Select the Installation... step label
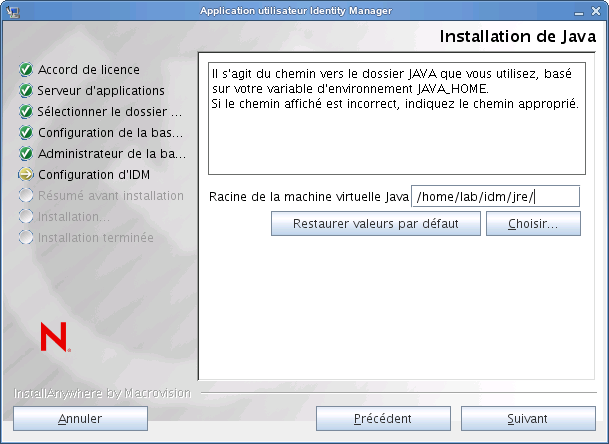 pyautogui.click(x=74, y=216)
